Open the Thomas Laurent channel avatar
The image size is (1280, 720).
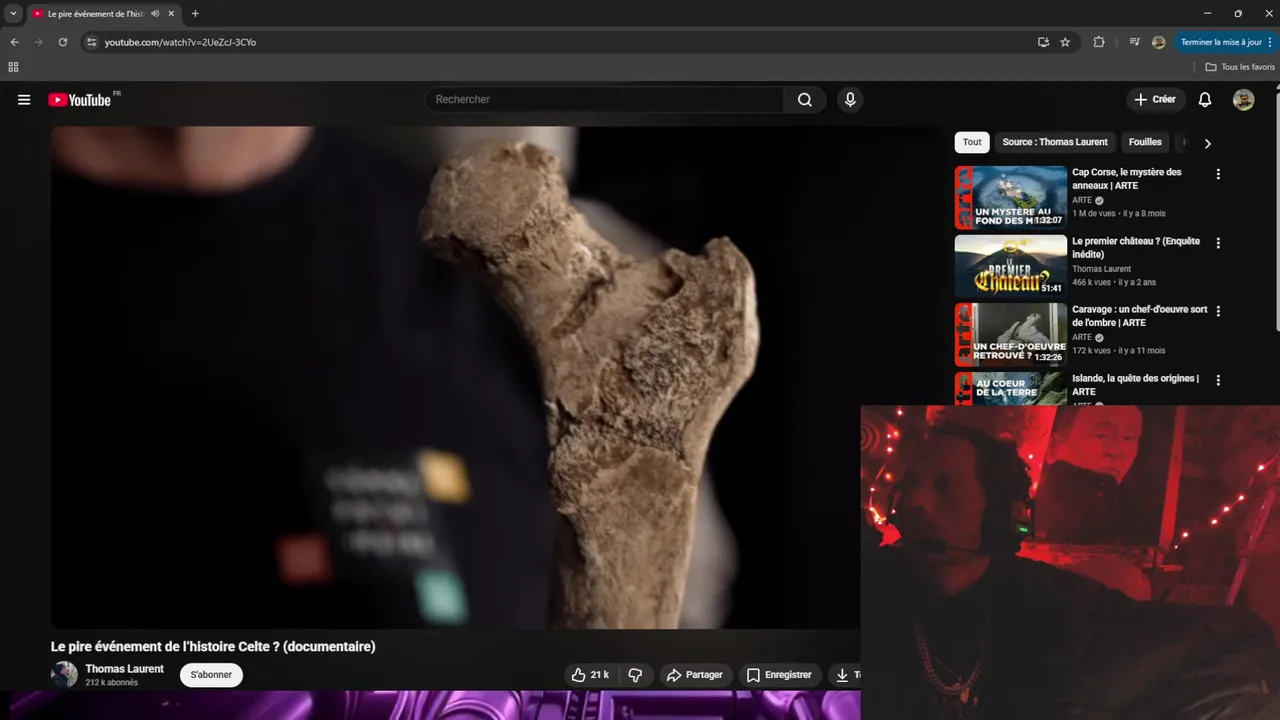pyautogui.click(x=64, y=674)
